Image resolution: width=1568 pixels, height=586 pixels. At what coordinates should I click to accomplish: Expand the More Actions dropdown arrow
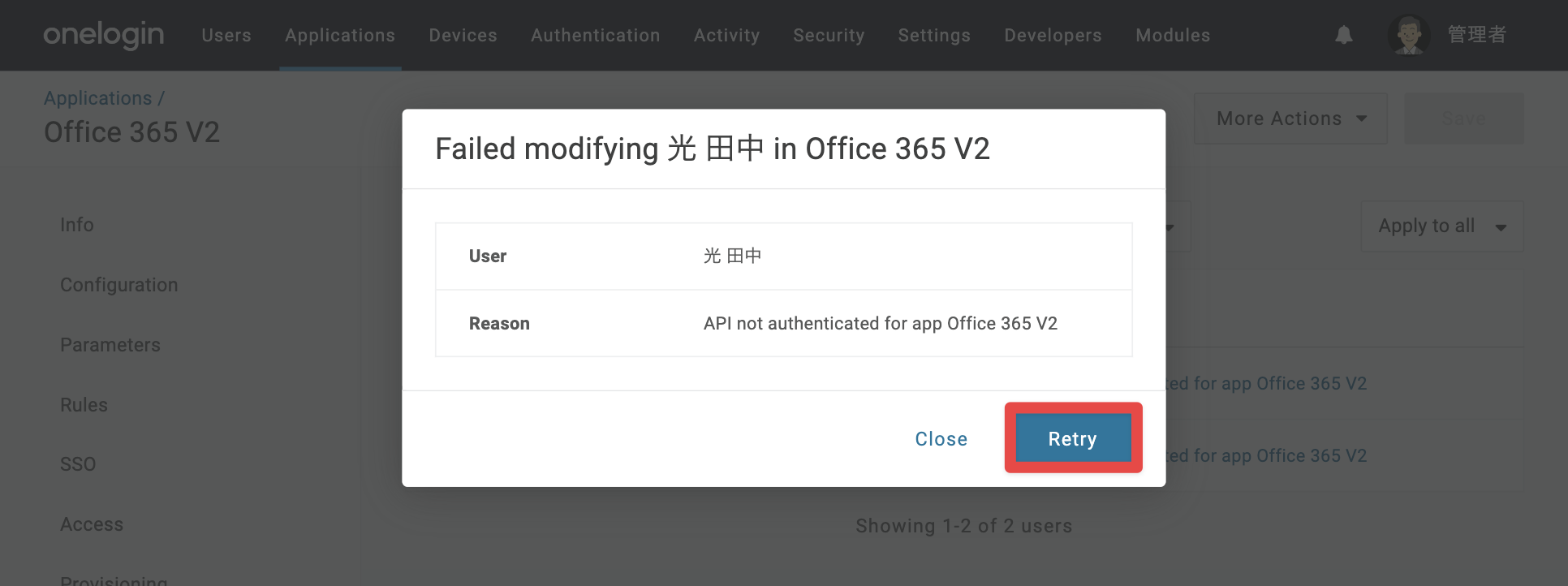pyautogui.click(x=1362, y=118)
